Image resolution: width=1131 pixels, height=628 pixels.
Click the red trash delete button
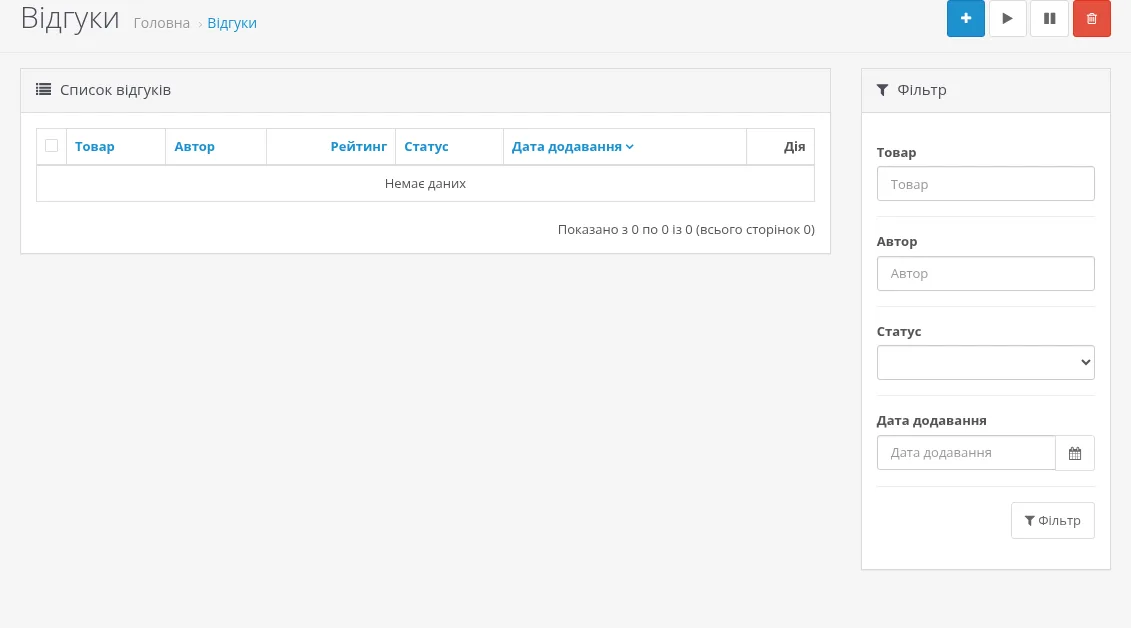click(1091, 19)
